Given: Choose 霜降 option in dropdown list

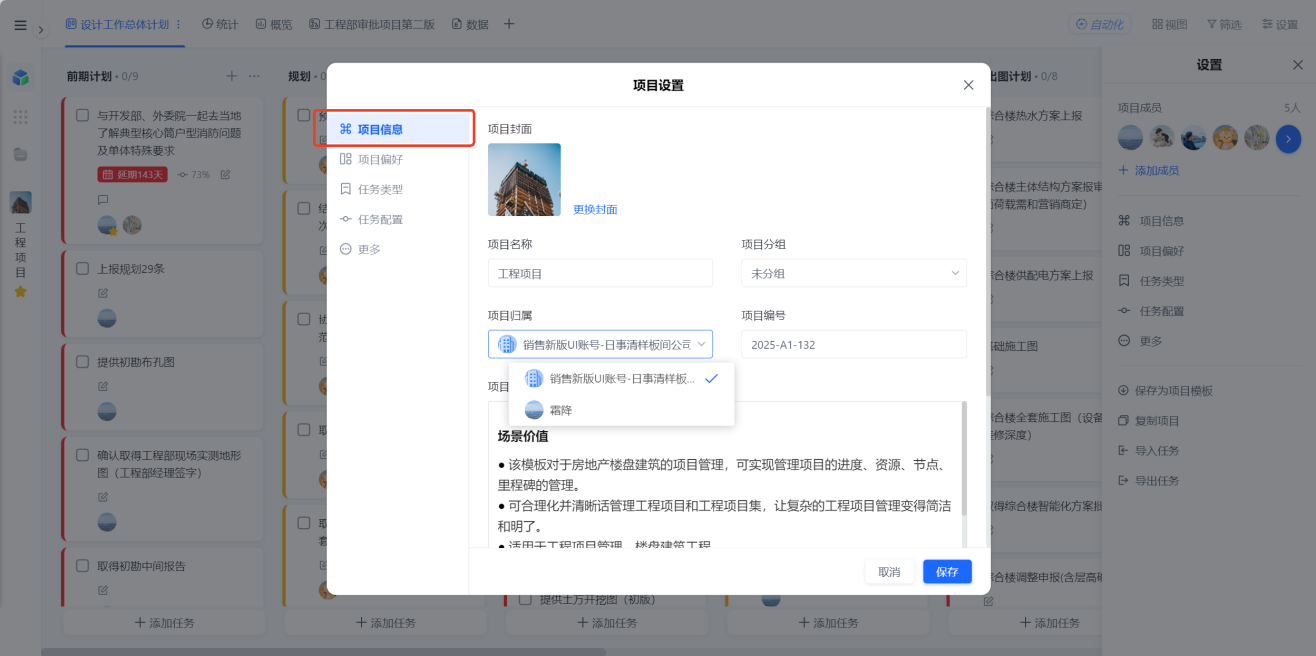Looking at the screenshot, I should click(x=621, y=410).
